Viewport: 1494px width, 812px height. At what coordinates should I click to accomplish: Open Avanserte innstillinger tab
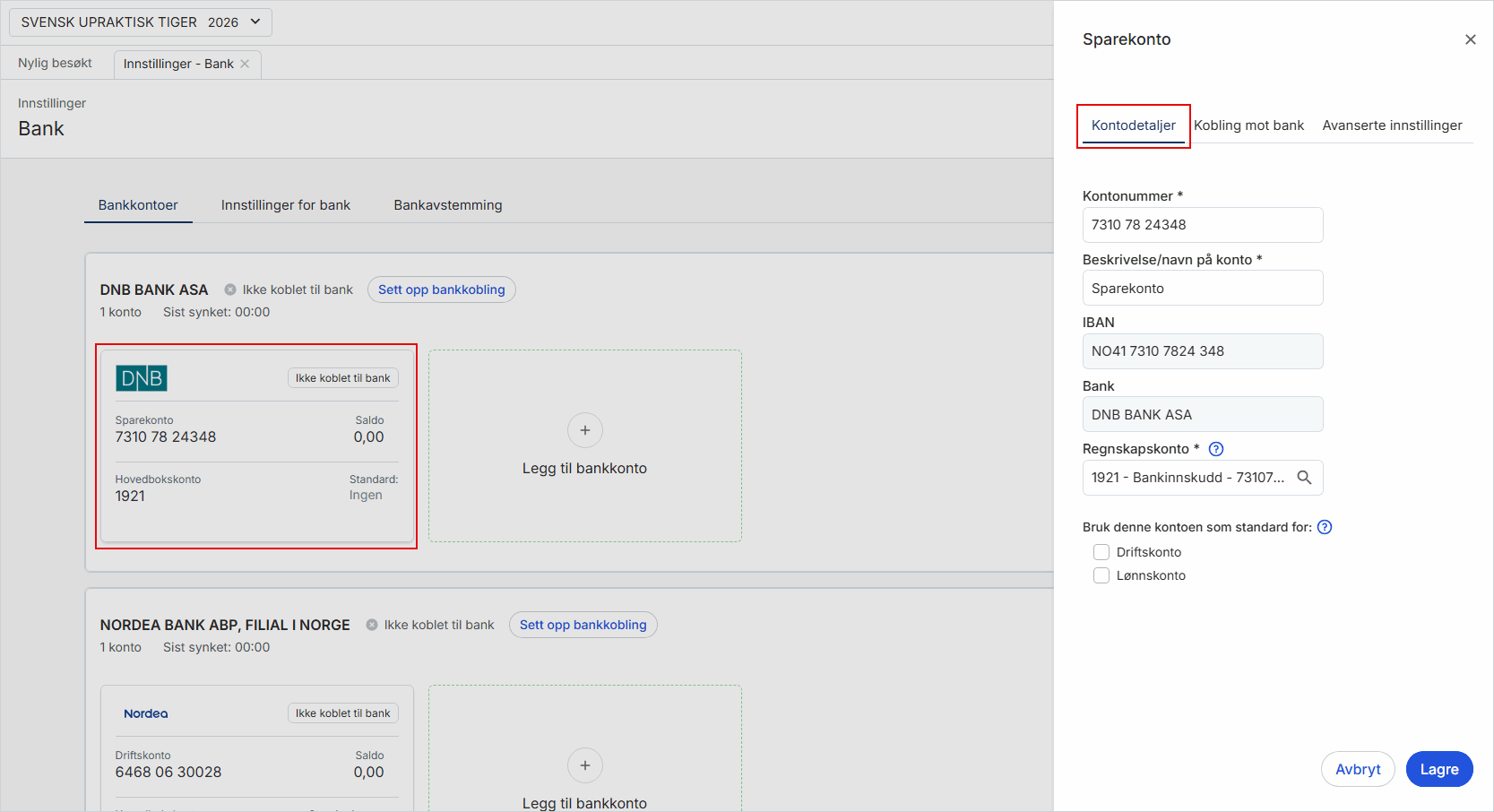[1392, 125]
